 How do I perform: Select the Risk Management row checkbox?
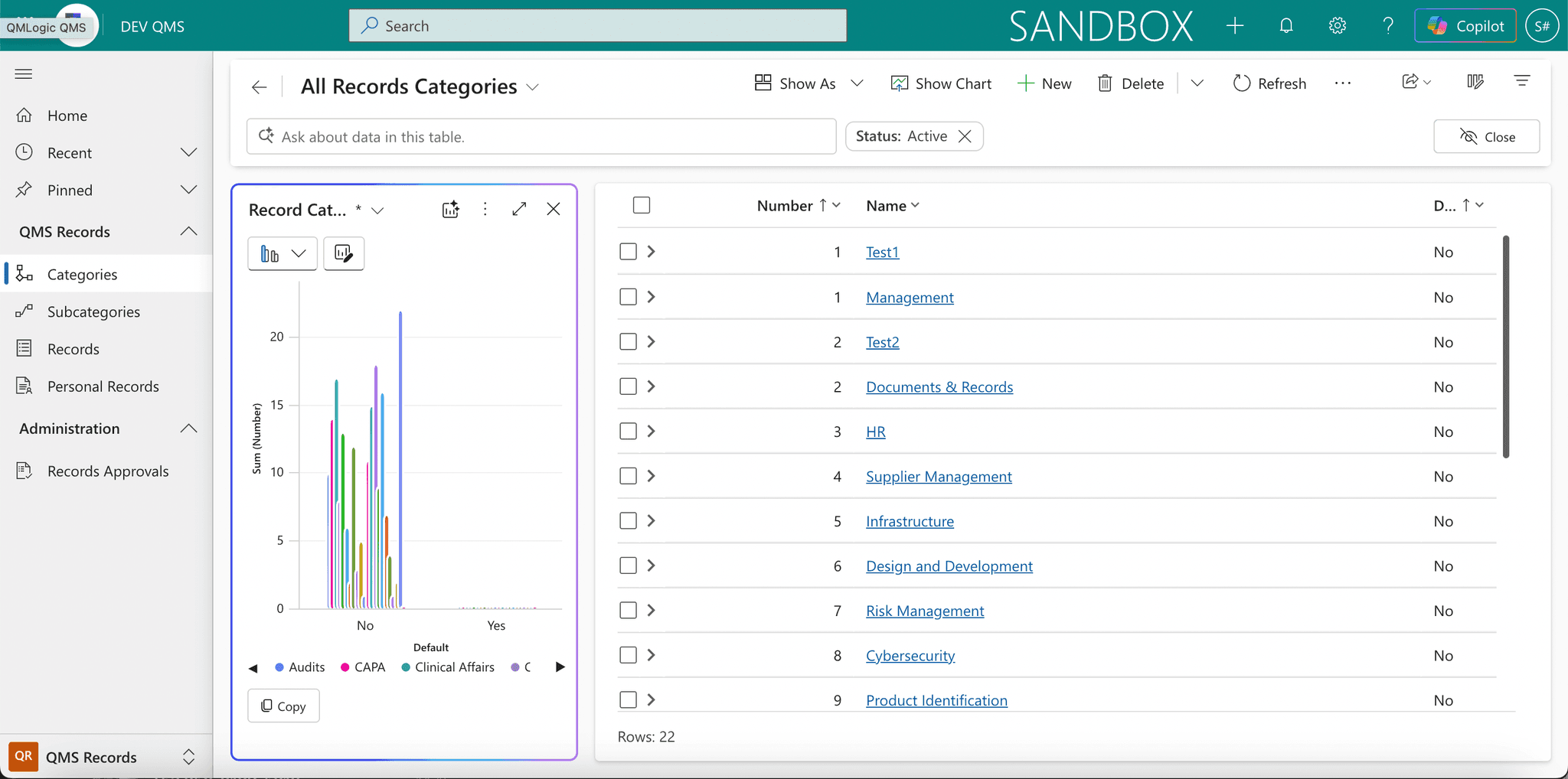tap(628, 610)
